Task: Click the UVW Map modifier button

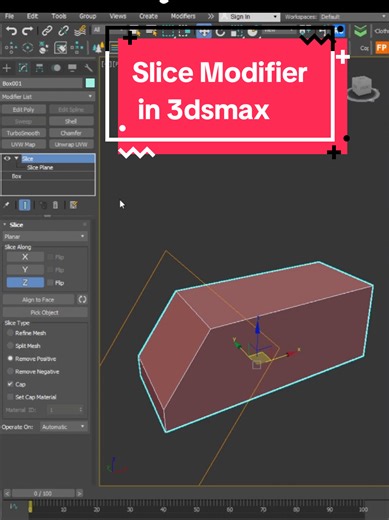Action: point(23,144)
